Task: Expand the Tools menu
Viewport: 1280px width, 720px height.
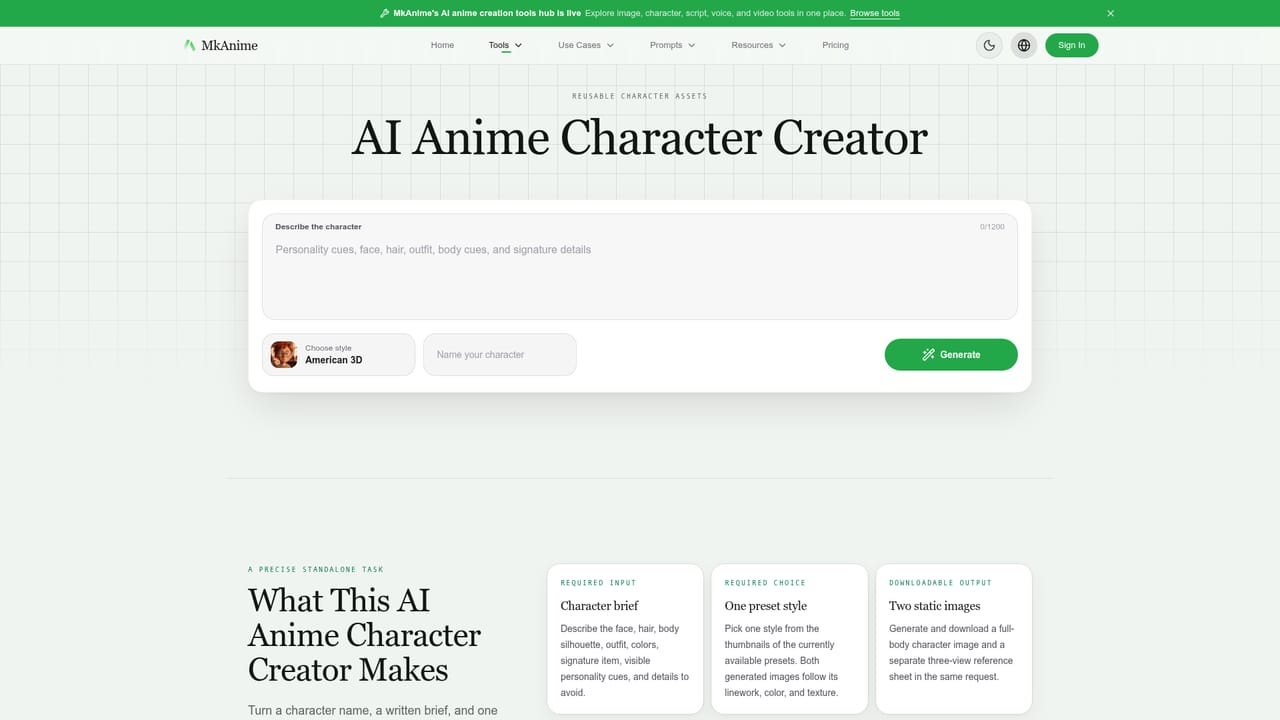Action: pyautogui.click(x=505, y=45)
